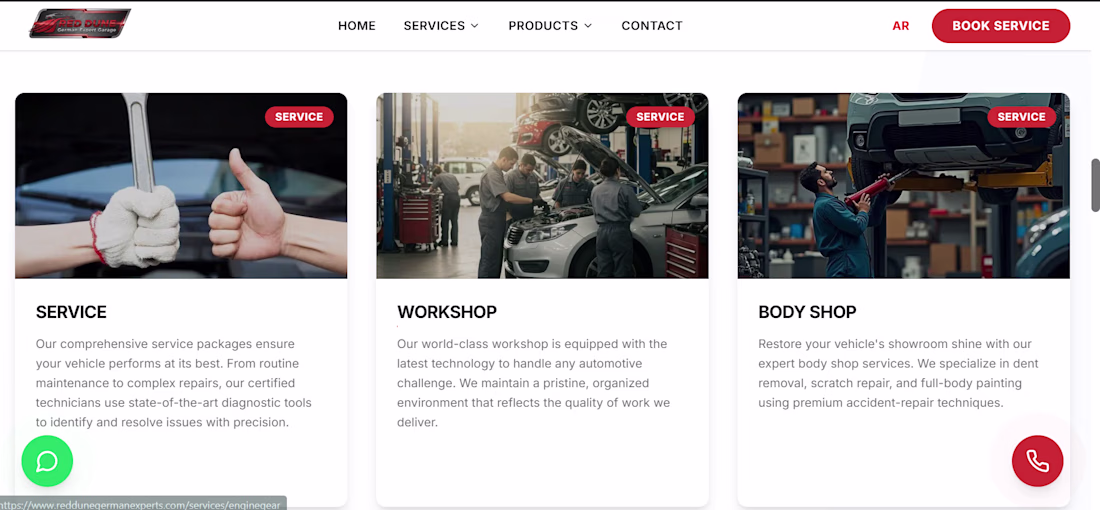Open the WhatsApp chat floating icon
Screen dimensions: 1100x510
pos(47,461)
